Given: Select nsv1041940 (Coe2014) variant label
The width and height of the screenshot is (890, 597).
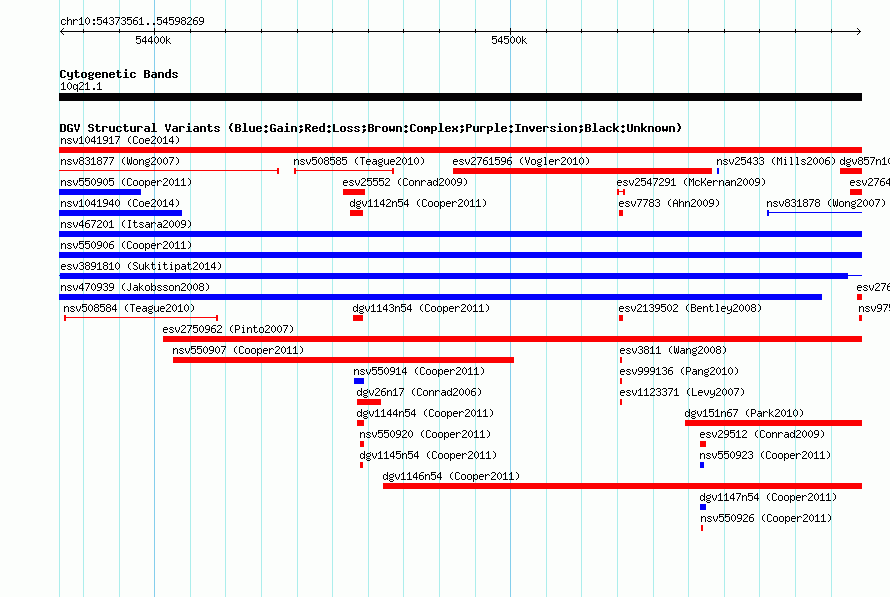Looking at the screenshot, I should click(120, 203).
